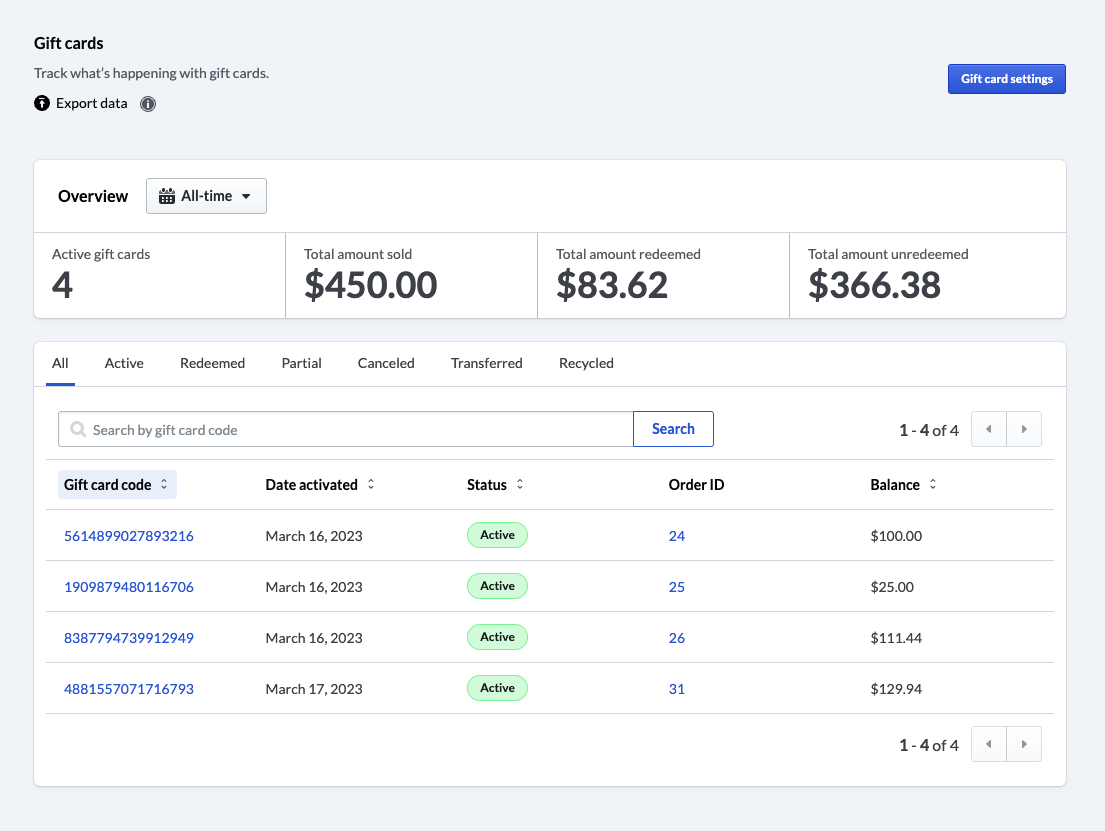Click the magnifier icon in search field
The height and width of the screenshot is (831, 1105).
pos(77,430)
